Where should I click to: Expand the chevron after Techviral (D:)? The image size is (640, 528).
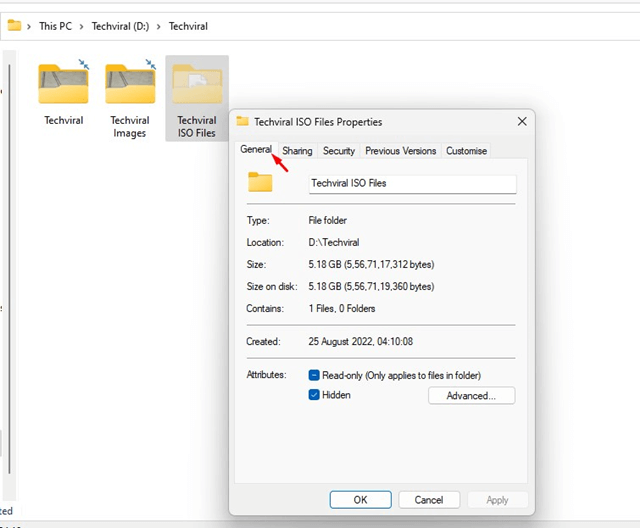[159, 27]
